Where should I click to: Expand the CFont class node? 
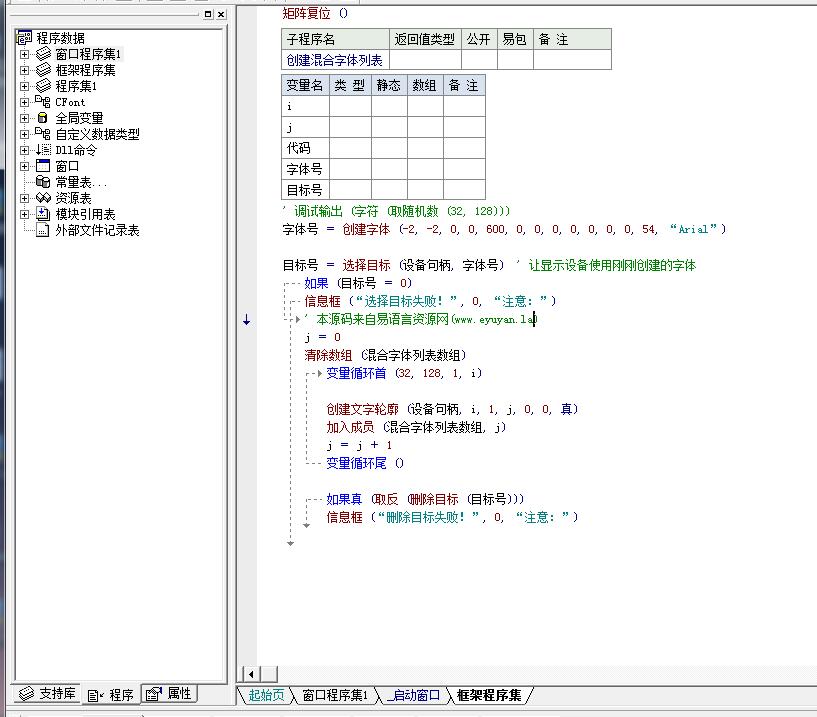25,102
